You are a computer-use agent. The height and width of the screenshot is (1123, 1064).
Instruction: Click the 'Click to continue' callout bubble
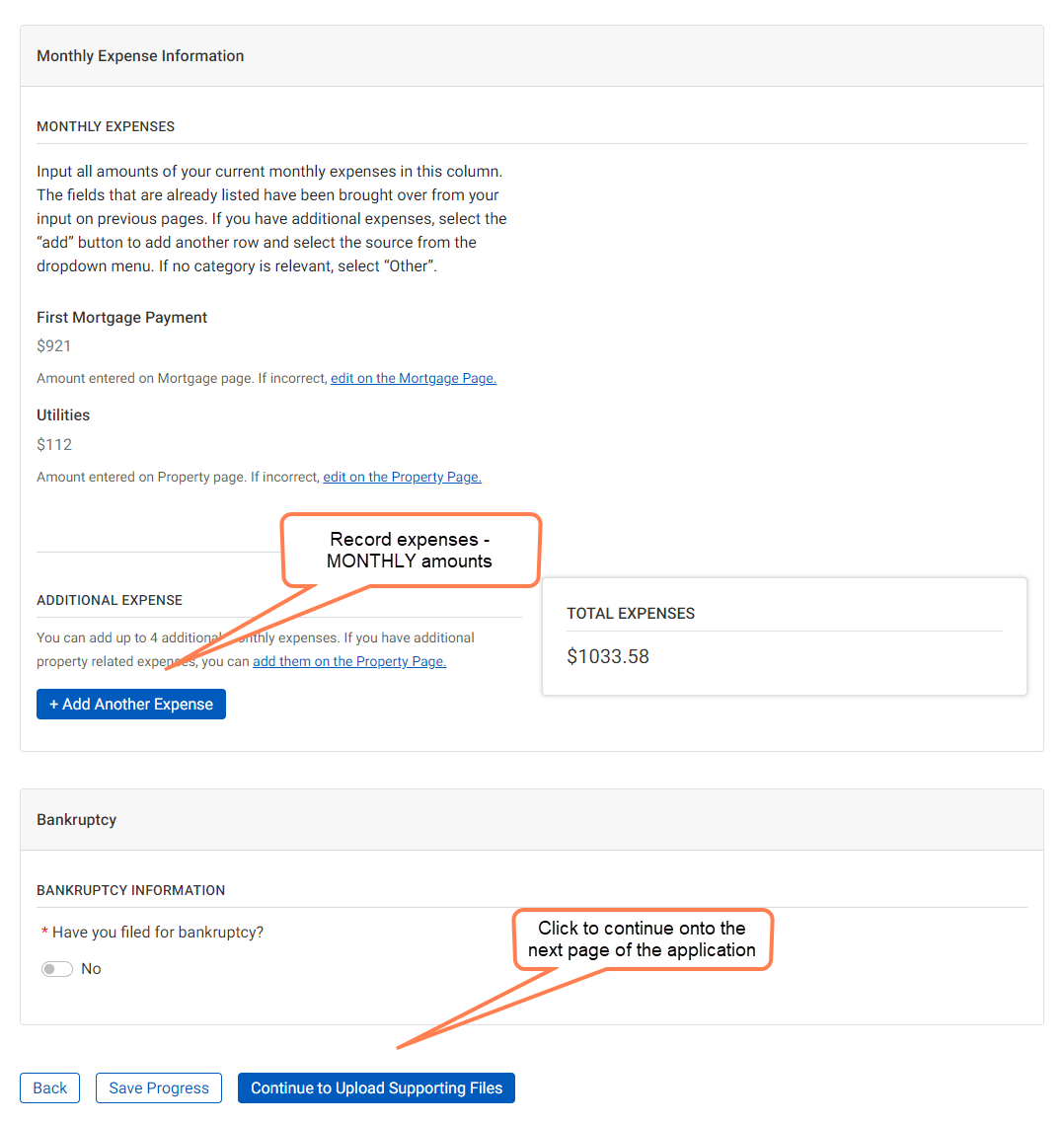(642, 939)
